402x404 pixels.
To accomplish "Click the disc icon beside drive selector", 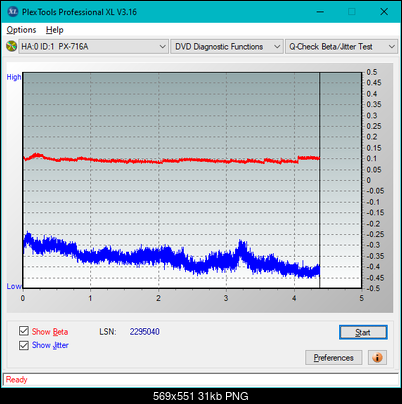I will [11, 46].
